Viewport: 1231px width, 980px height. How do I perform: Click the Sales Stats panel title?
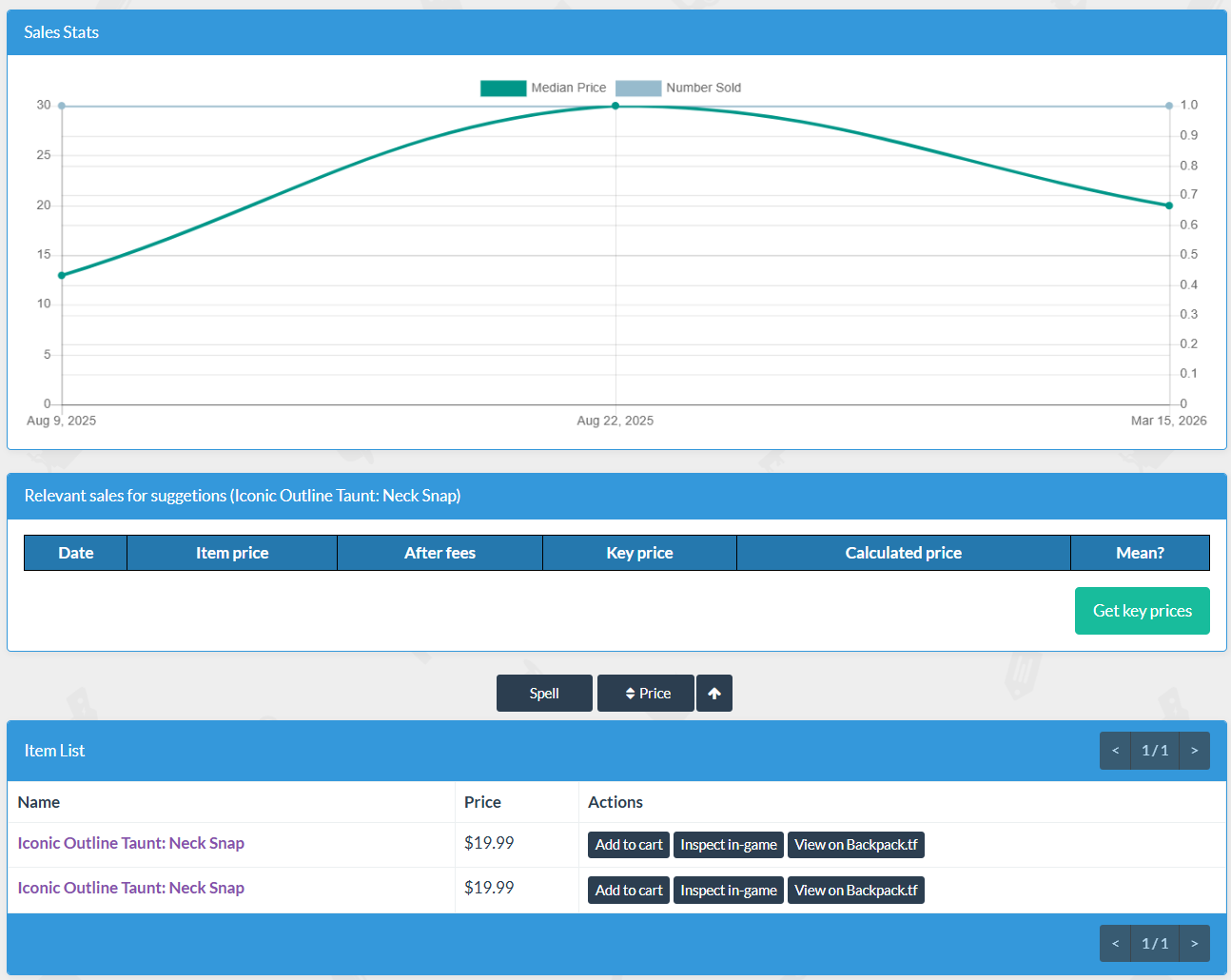coord(62,32)
